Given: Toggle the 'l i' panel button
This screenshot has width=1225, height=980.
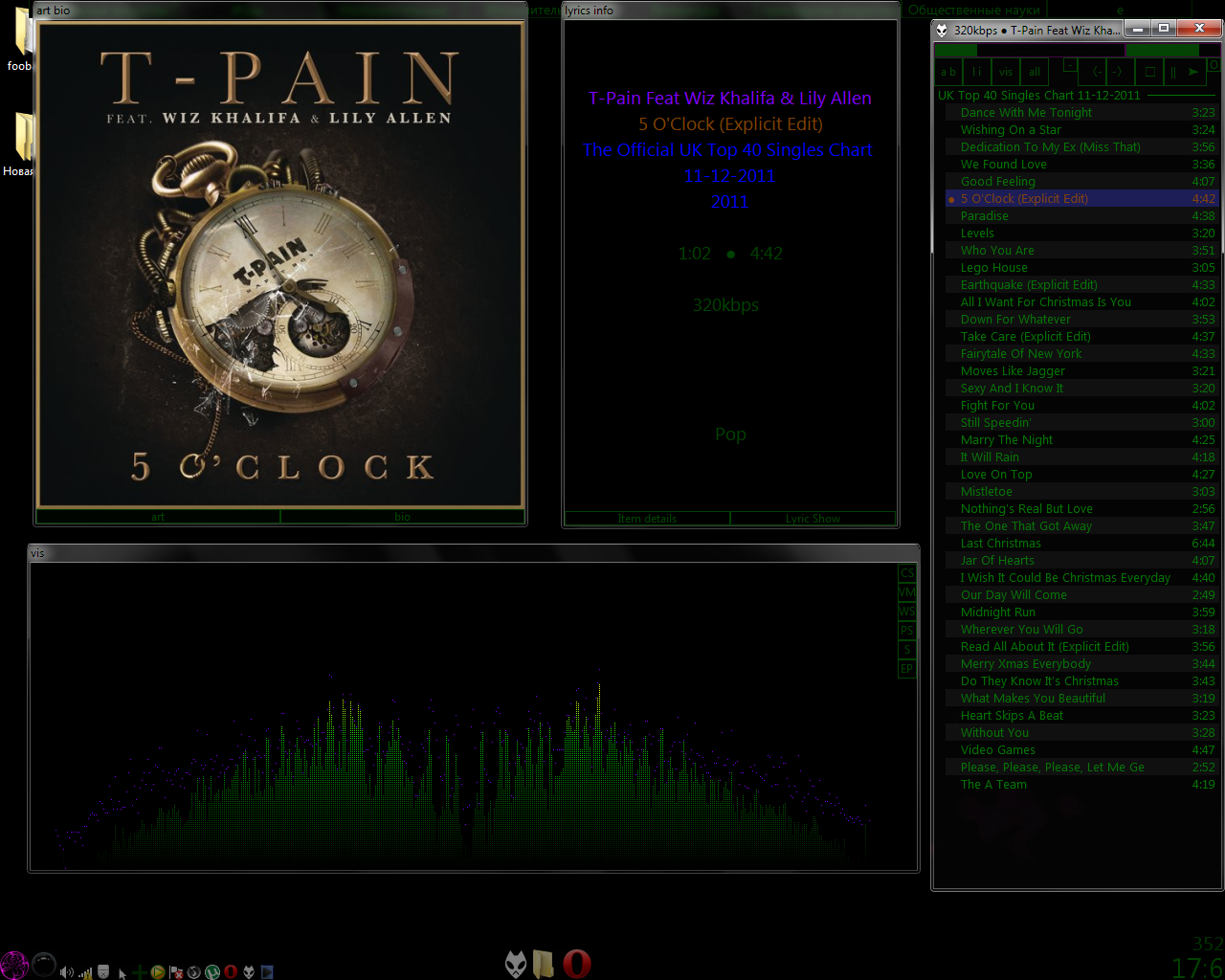Looking at the screenshot, I should click(x=977, y=72).
